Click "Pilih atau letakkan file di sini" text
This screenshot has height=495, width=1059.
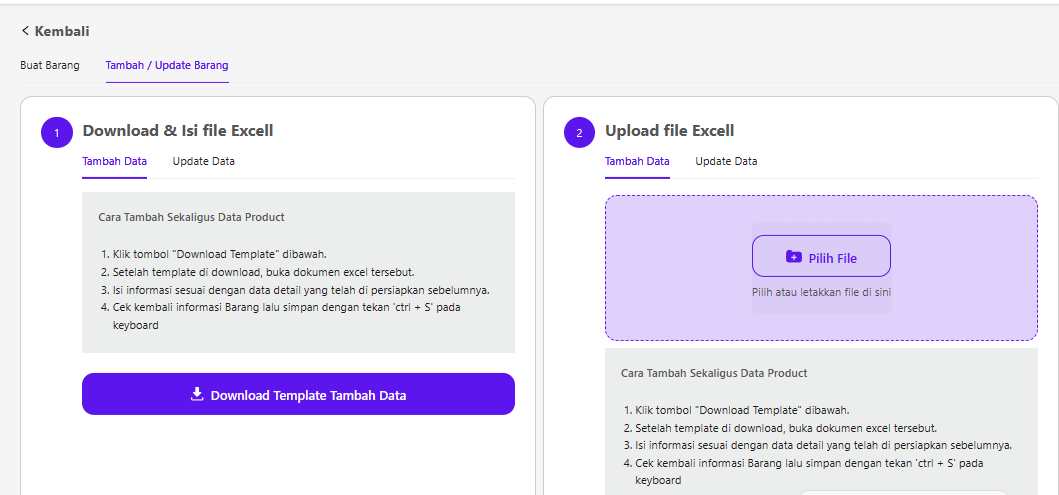[821, 293]
